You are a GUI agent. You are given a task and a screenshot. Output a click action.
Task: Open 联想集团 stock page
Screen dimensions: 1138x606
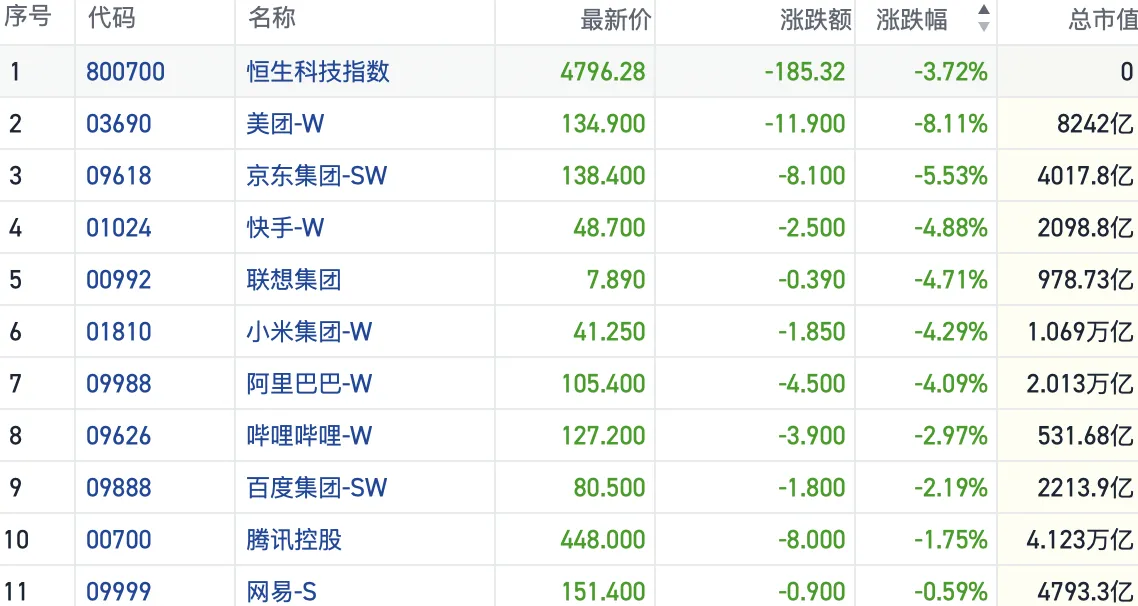[294, 279]
